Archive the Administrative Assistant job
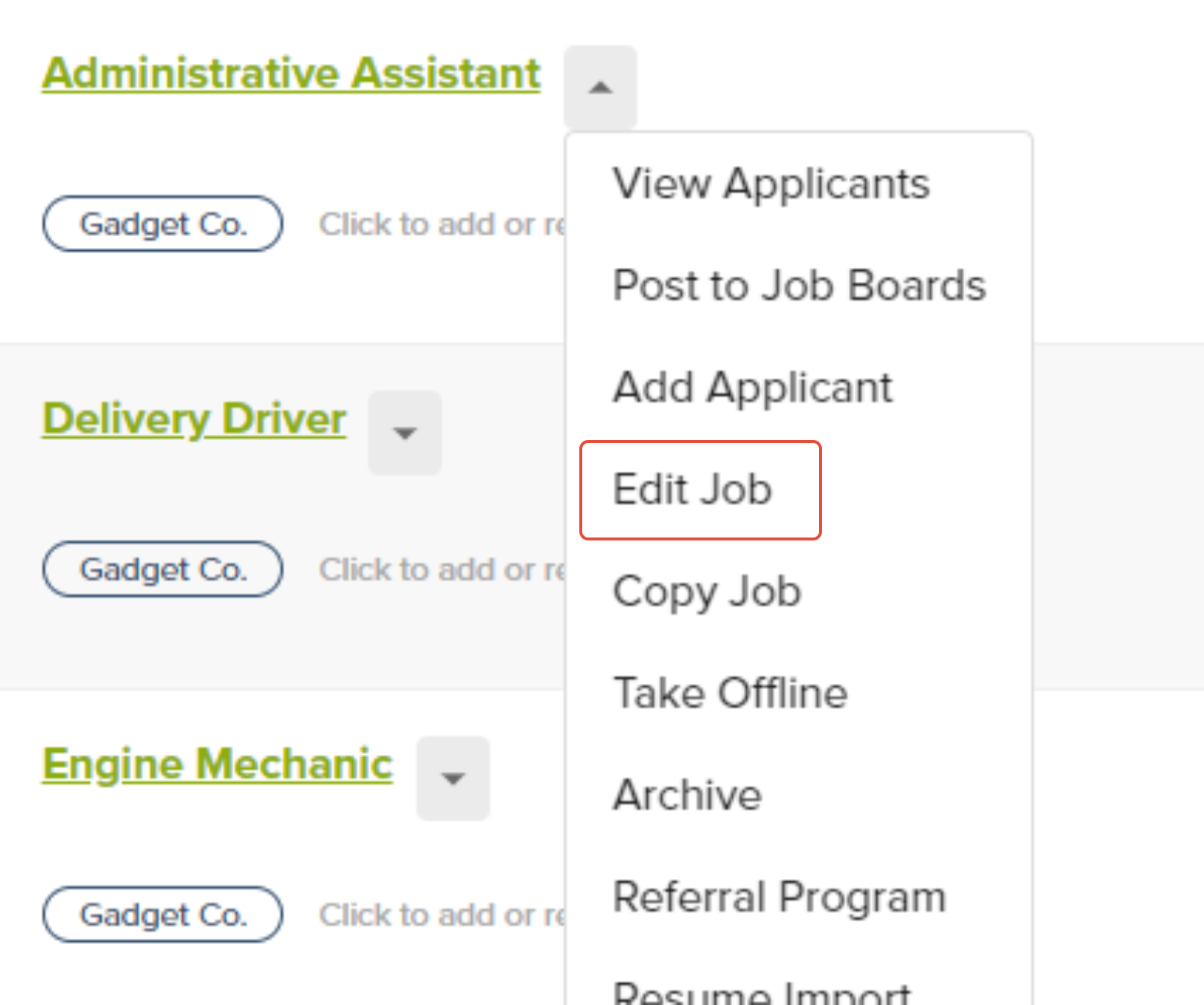Screen dimensions: 1204x1005 click(x=687, y=795)
